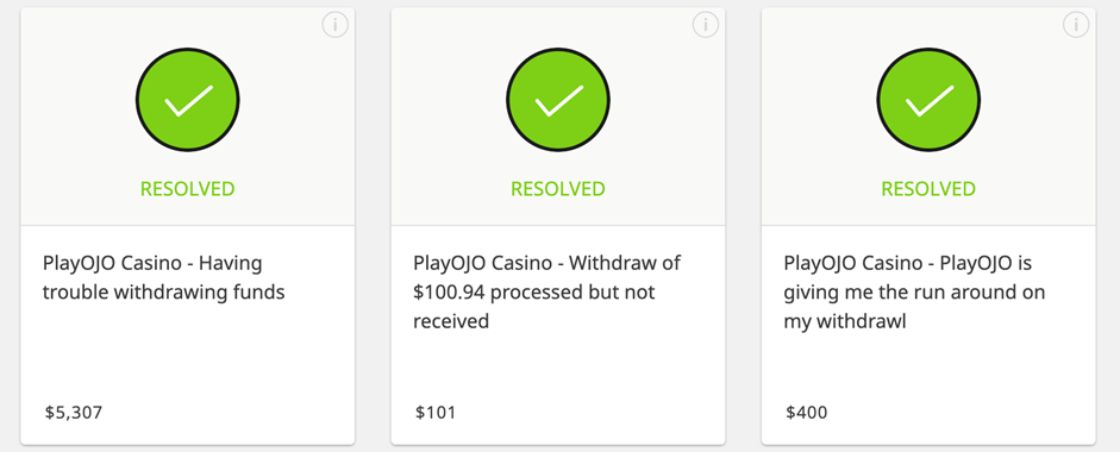The image size is (1120, 452).
Task: Open 'PlayOJO is giving me the run around' complaint
Action: click(914, 292)
